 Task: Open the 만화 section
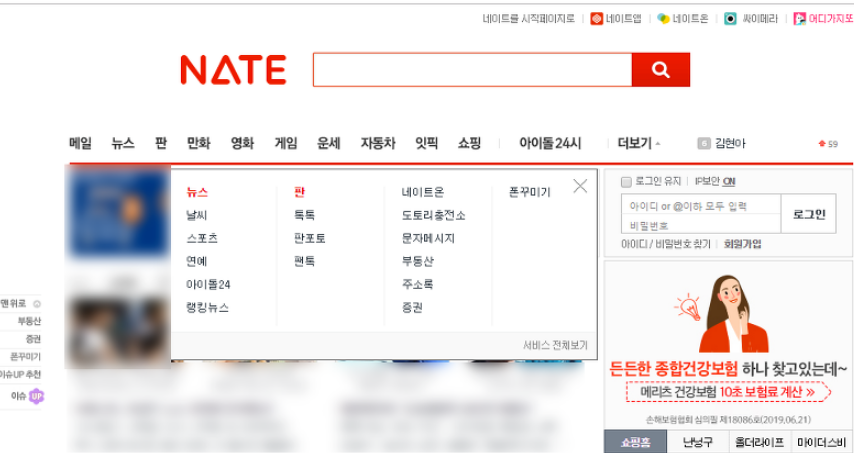click(x=199, y=143)
